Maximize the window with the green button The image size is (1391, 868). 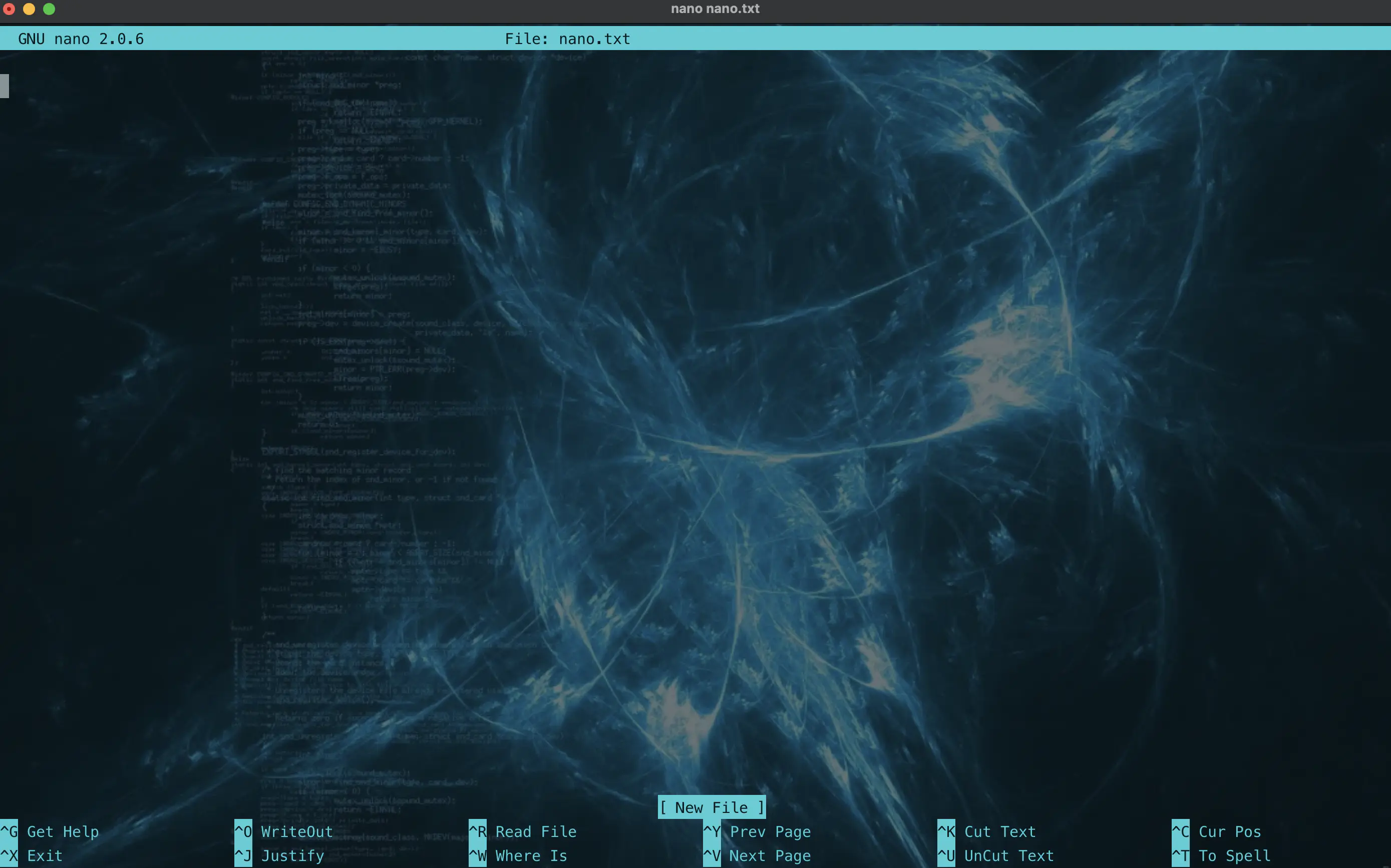coord(50,9)
